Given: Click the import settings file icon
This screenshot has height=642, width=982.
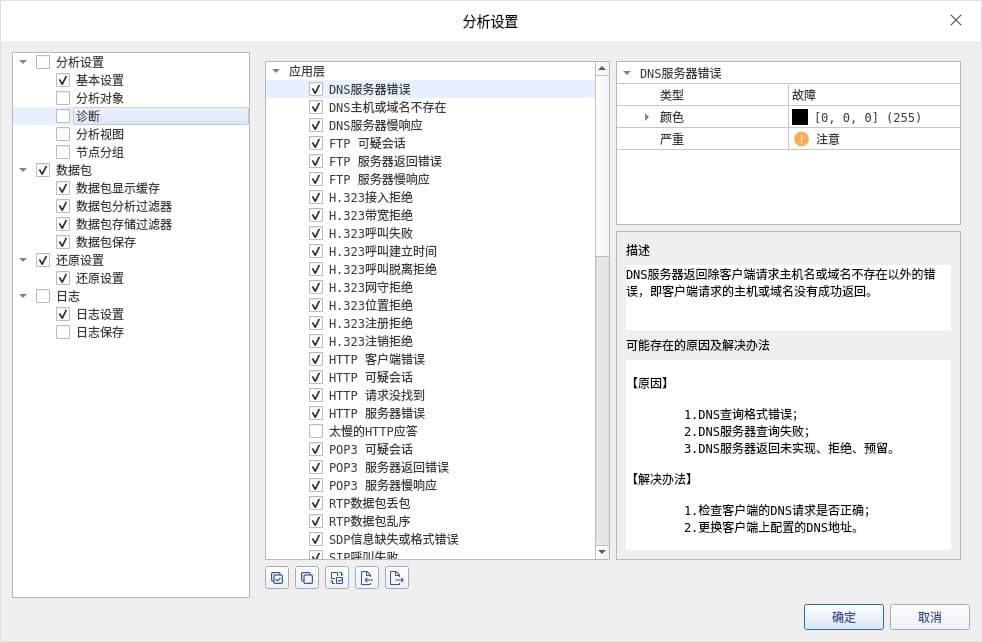Looking at the screenshot, I should pyautogui.click(x=367, y=577).
